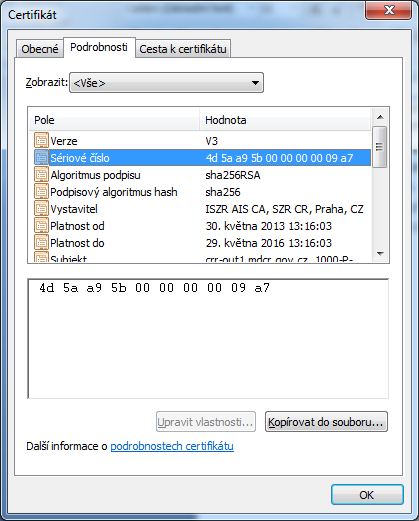Click the V3 value cell
Image resolution: width=419 pixels, height=521 pixels.
[x=212, y=141]
